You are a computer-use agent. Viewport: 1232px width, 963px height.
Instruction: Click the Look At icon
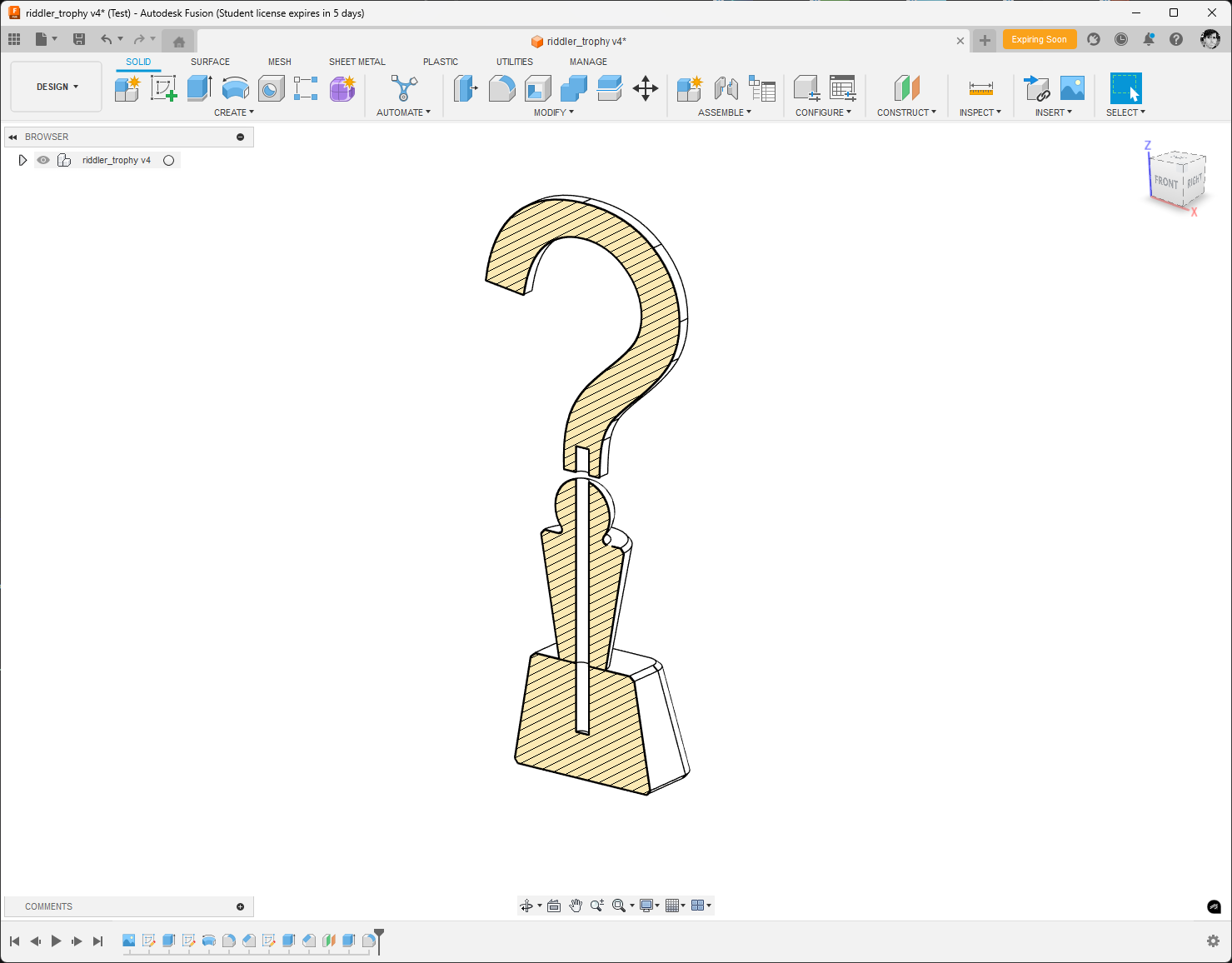[554, 906]
